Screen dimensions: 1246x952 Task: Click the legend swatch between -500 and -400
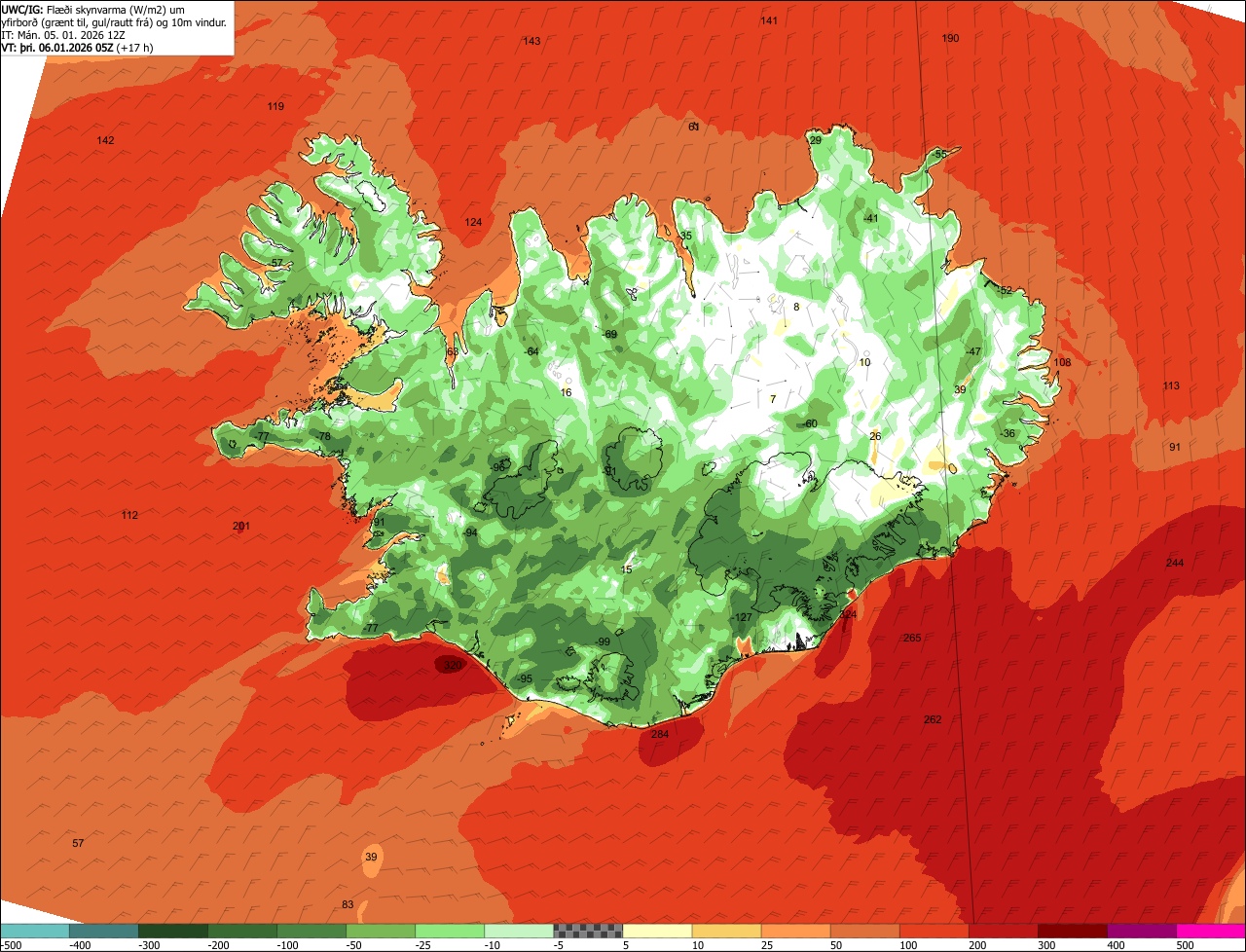[34, 931]
